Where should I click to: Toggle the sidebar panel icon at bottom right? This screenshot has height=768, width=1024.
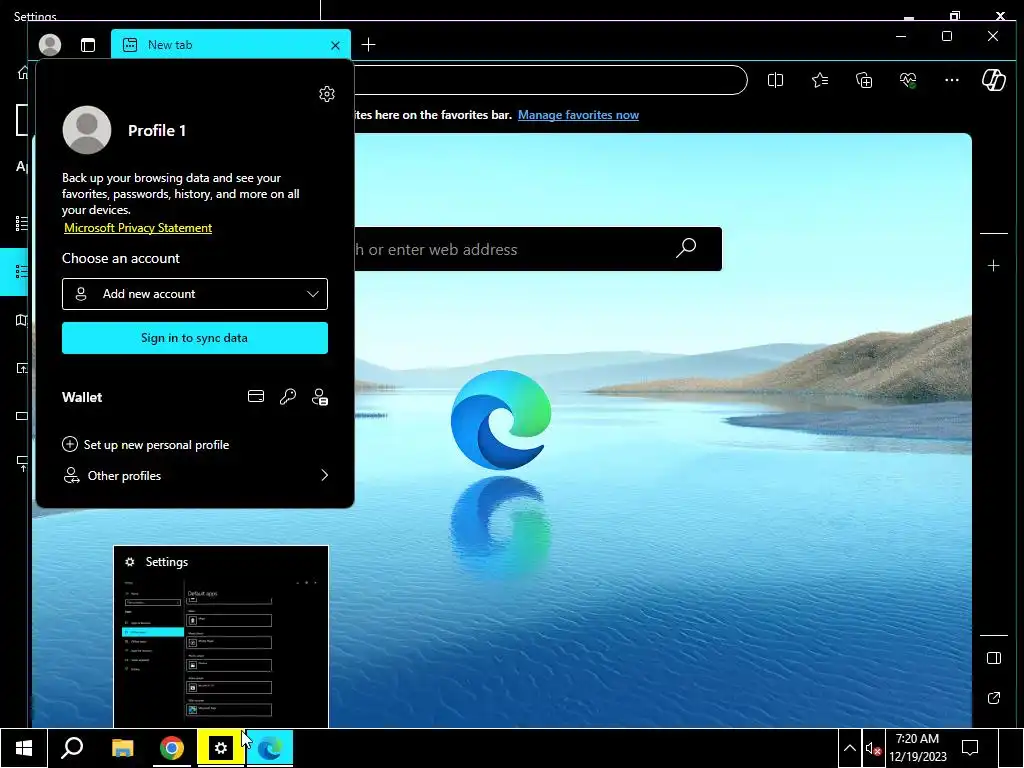tap(993, 658)
